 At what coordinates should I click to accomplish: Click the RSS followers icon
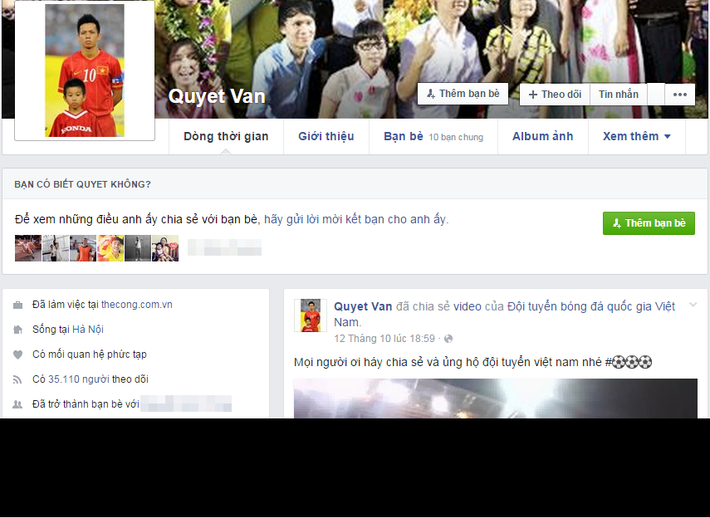point(18,379)
